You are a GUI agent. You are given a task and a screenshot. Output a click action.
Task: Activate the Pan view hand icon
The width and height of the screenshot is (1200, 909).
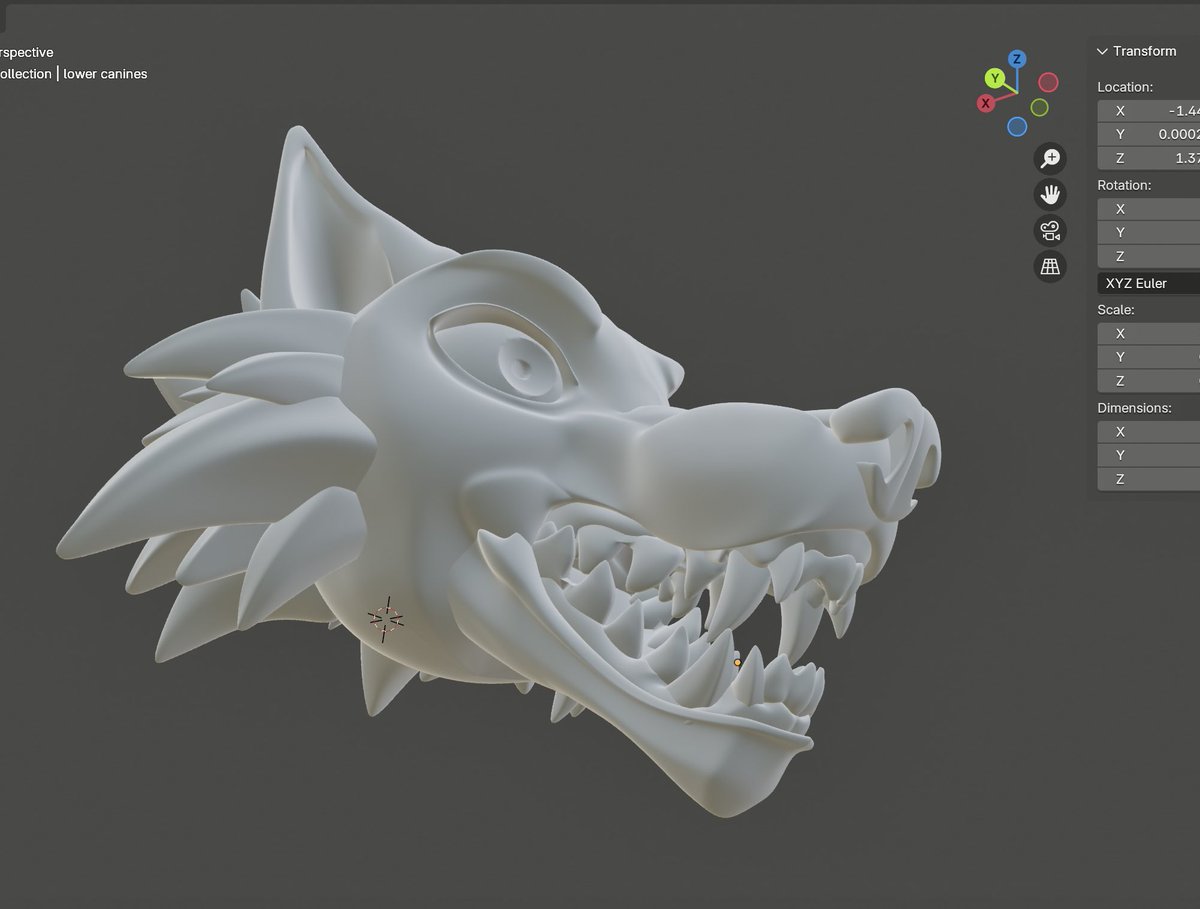1050,194
